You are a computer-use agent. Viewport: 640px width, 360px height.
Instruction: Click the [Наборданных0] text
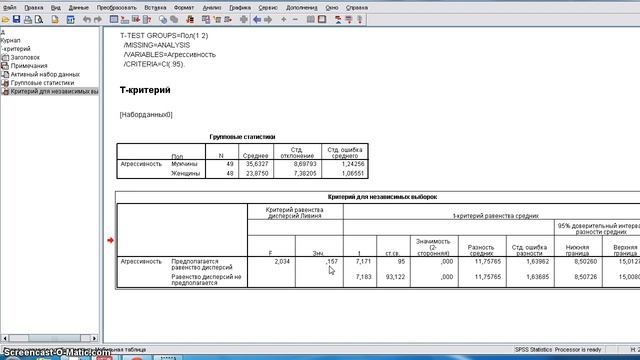tap(146, 115)
